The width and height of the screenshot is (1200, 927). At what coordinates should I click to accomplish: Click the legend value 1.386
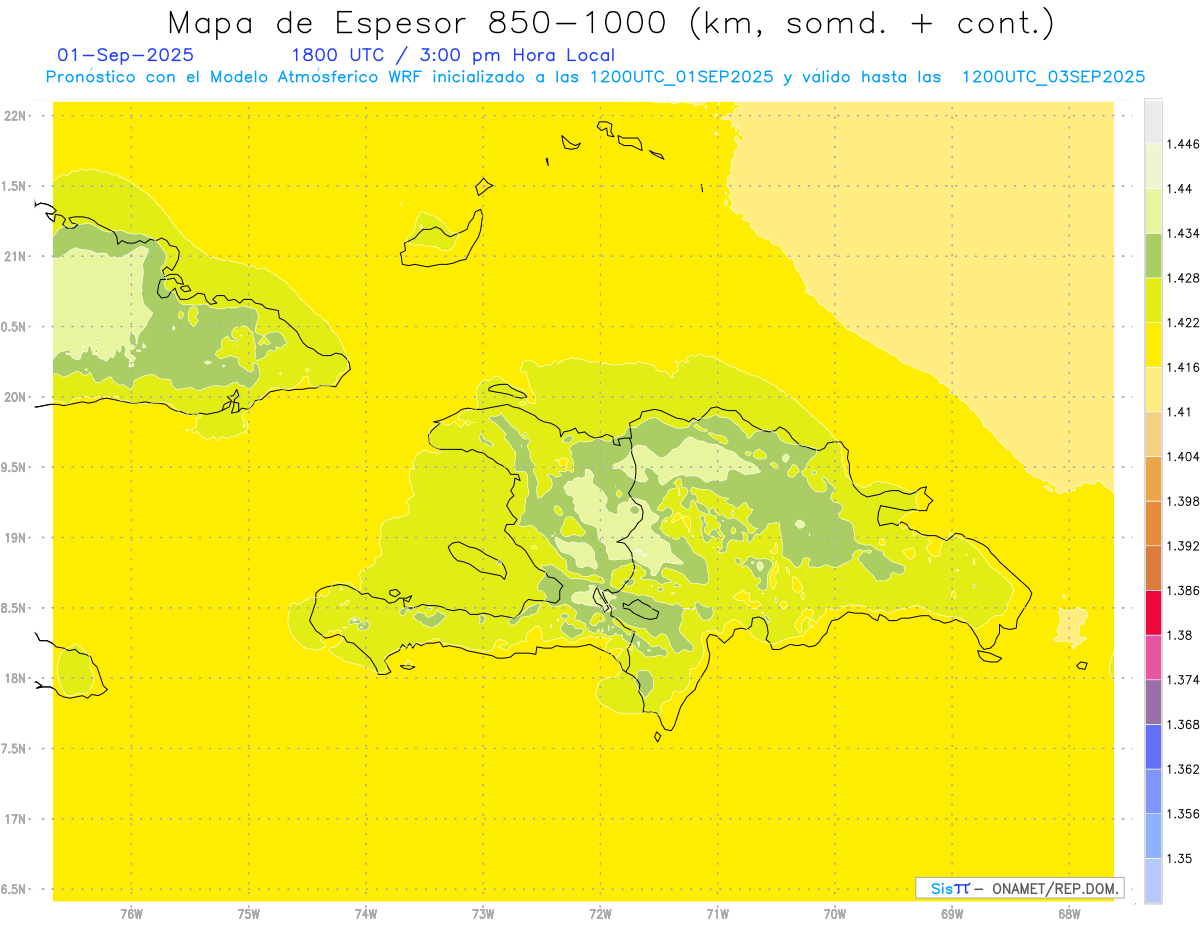tap(1182, 590)
